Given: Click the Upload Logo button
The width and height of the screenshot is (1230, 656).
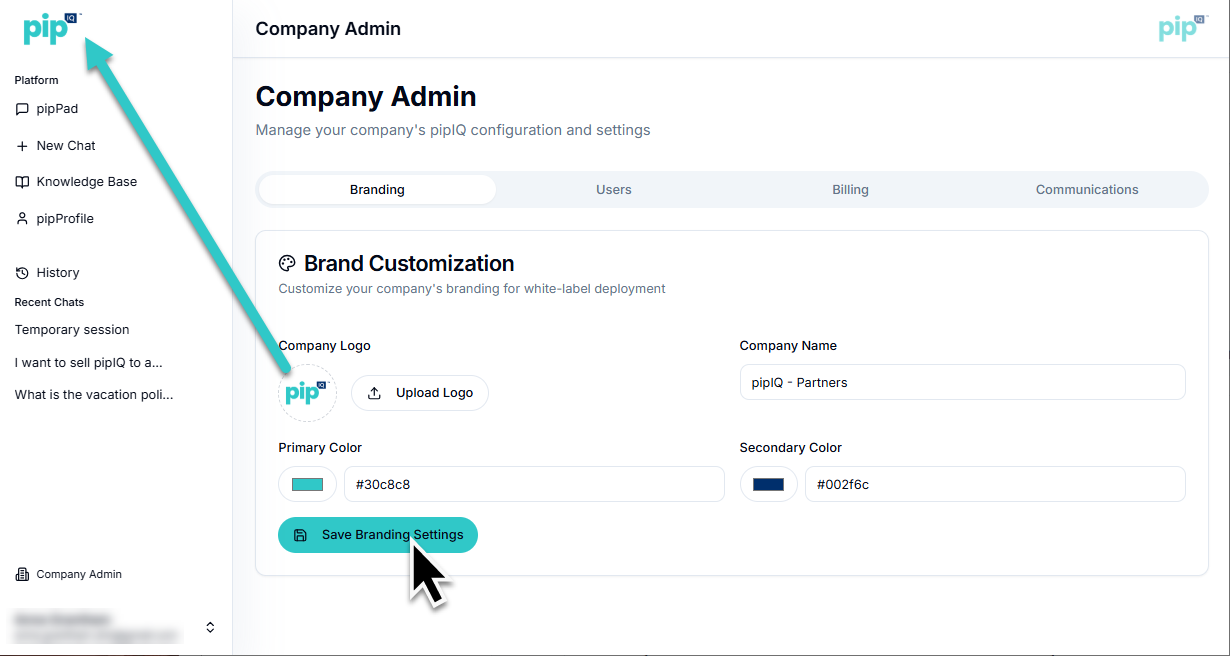Looking at the screenshot, I should [420, 393].
